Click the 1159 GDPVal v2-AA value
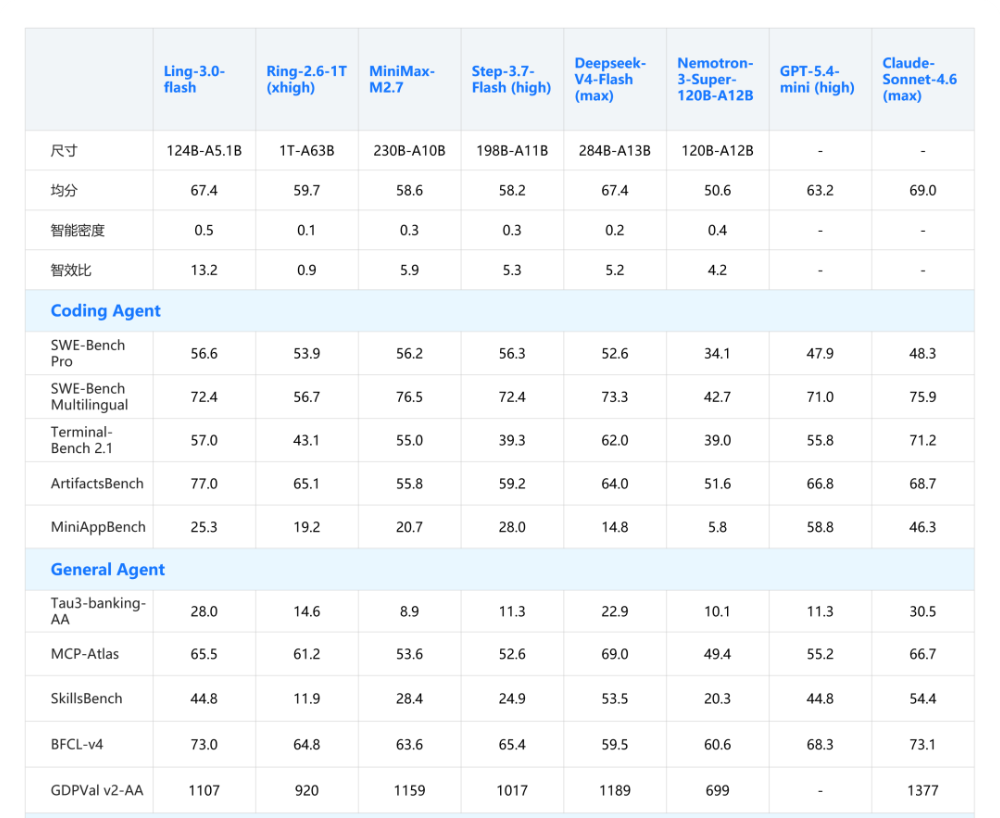 [409, 791]
